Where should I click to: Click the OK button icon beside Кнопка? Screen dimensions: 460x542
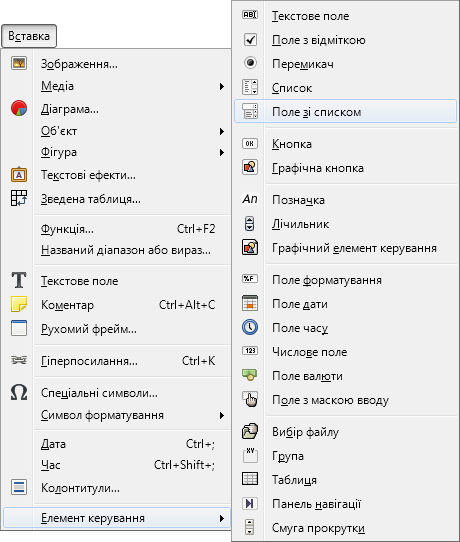tap(250, 143)
